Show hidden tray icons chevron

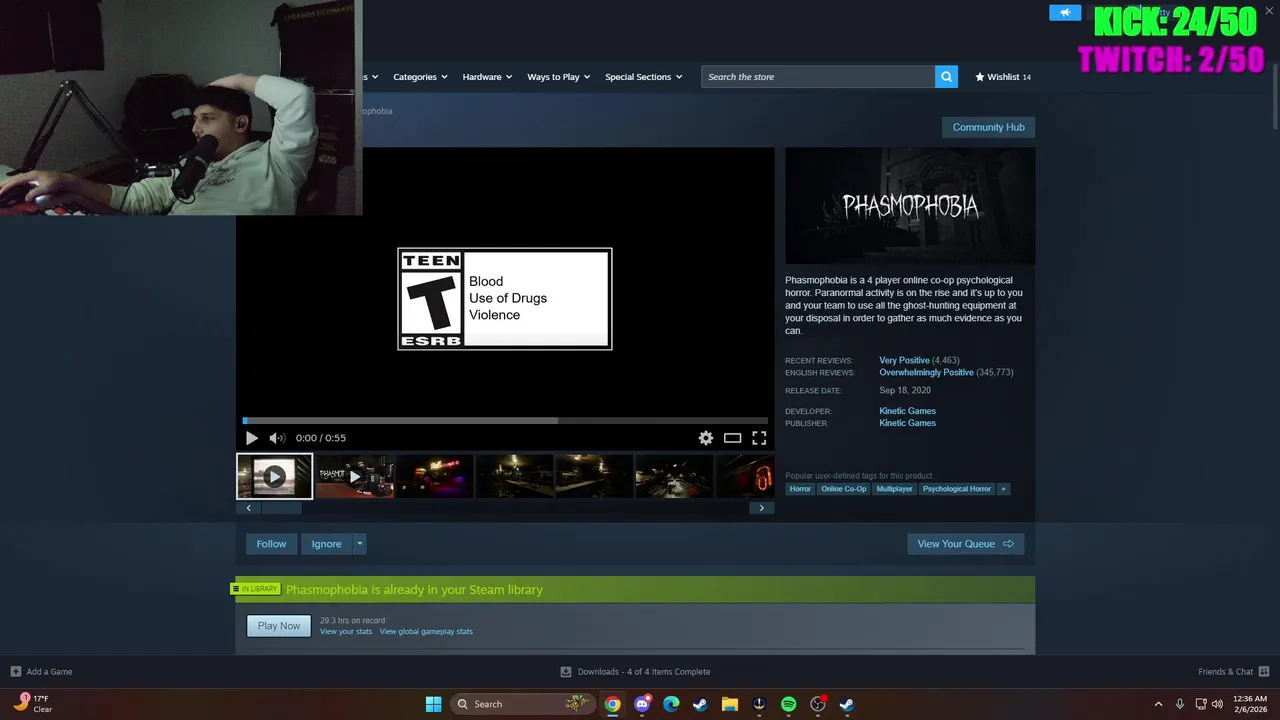tap(1158, 704)
